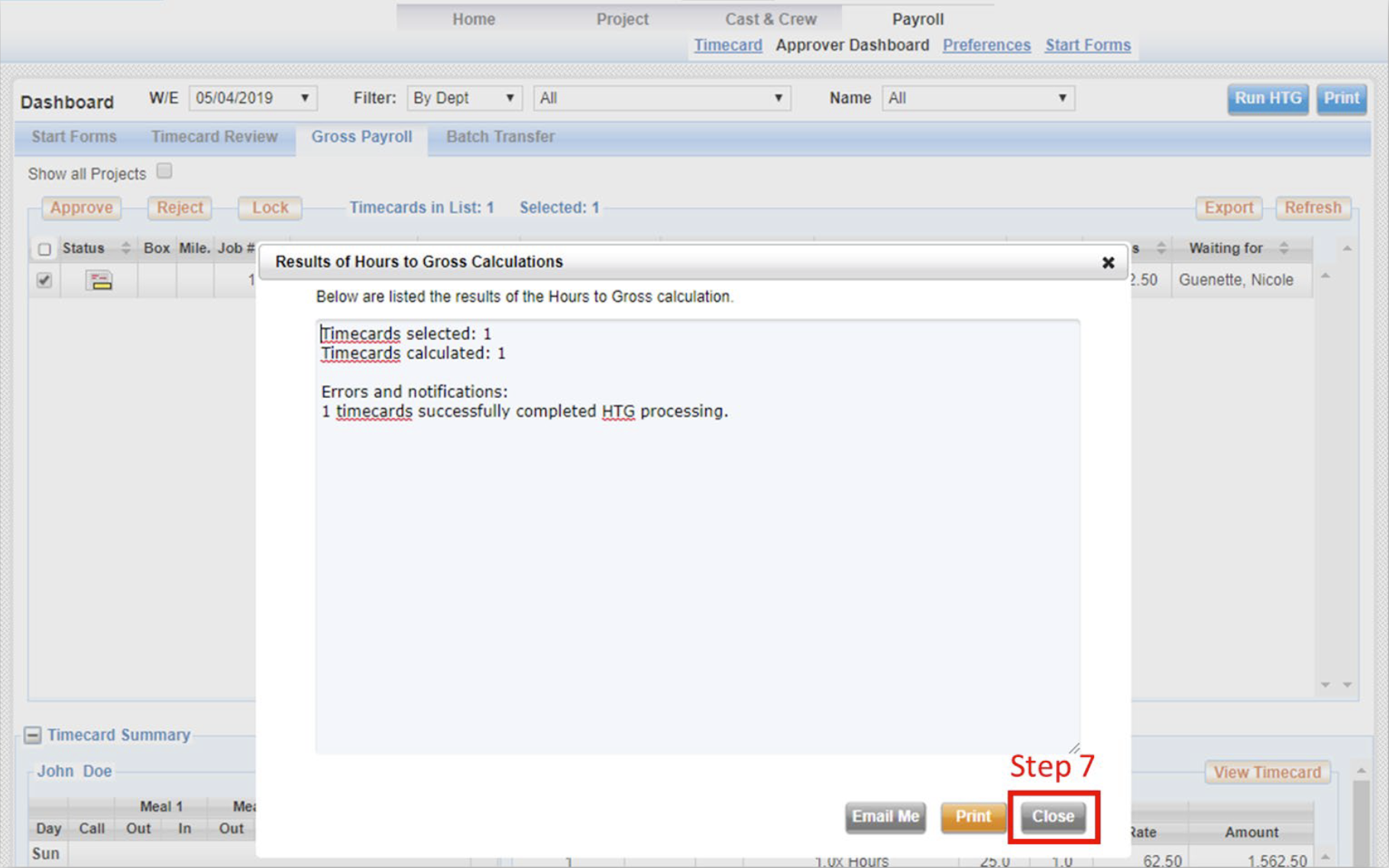Image resolution: width=1389 pixels, height=868 pixels.
Task: Click the Mile. column header
Action: pyautogui.click(x=194, y=248)
